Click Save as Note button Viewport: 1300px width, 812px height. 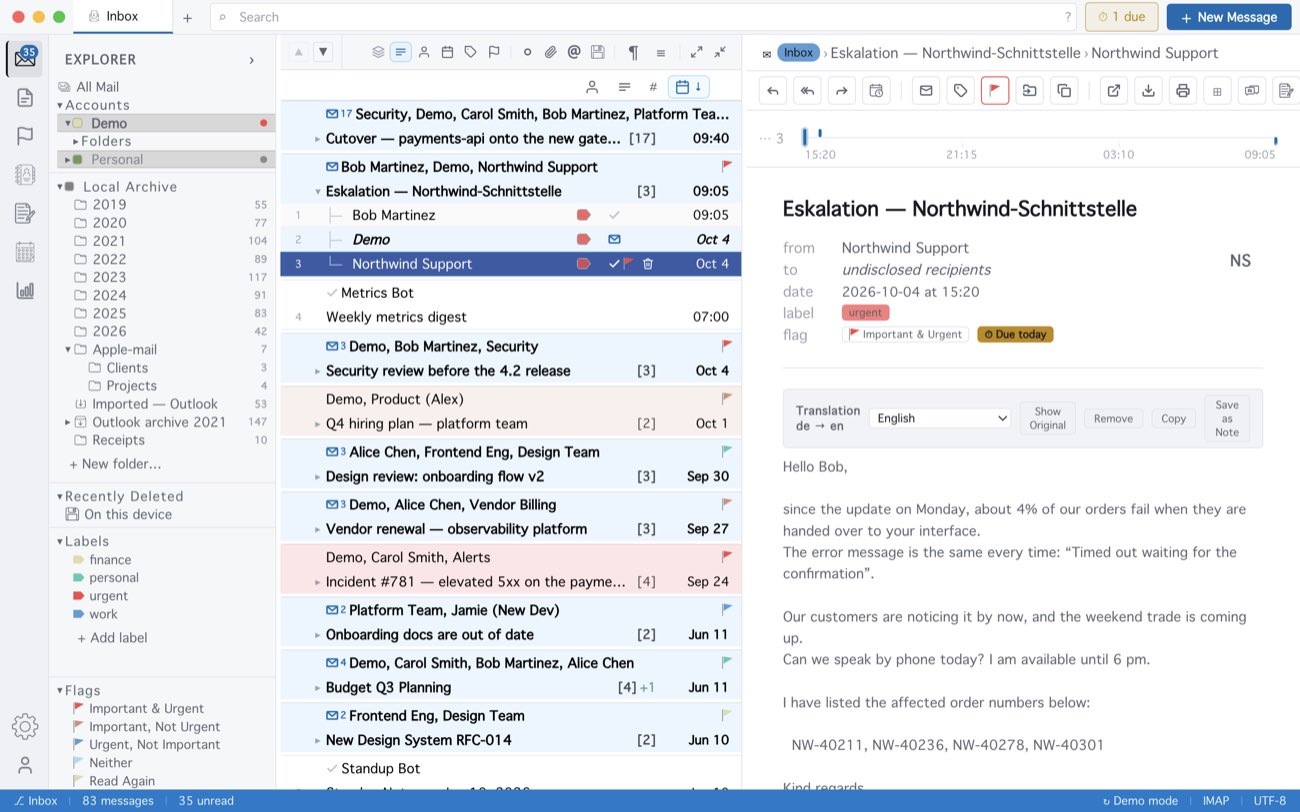click(1227, 418)
